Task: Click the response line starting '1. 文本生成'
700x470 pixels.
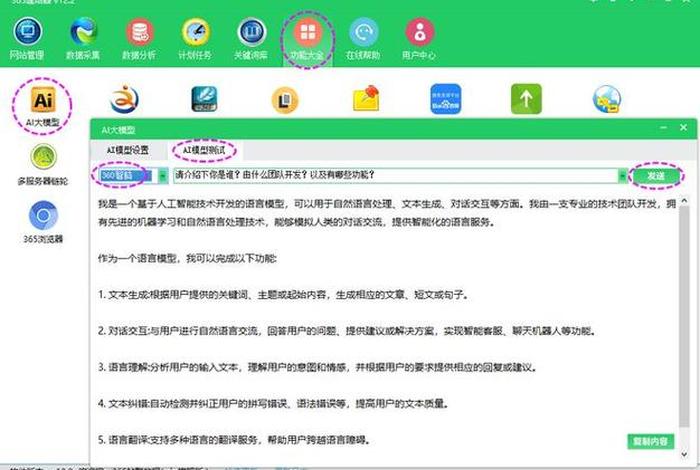Action: coord(284,295)
